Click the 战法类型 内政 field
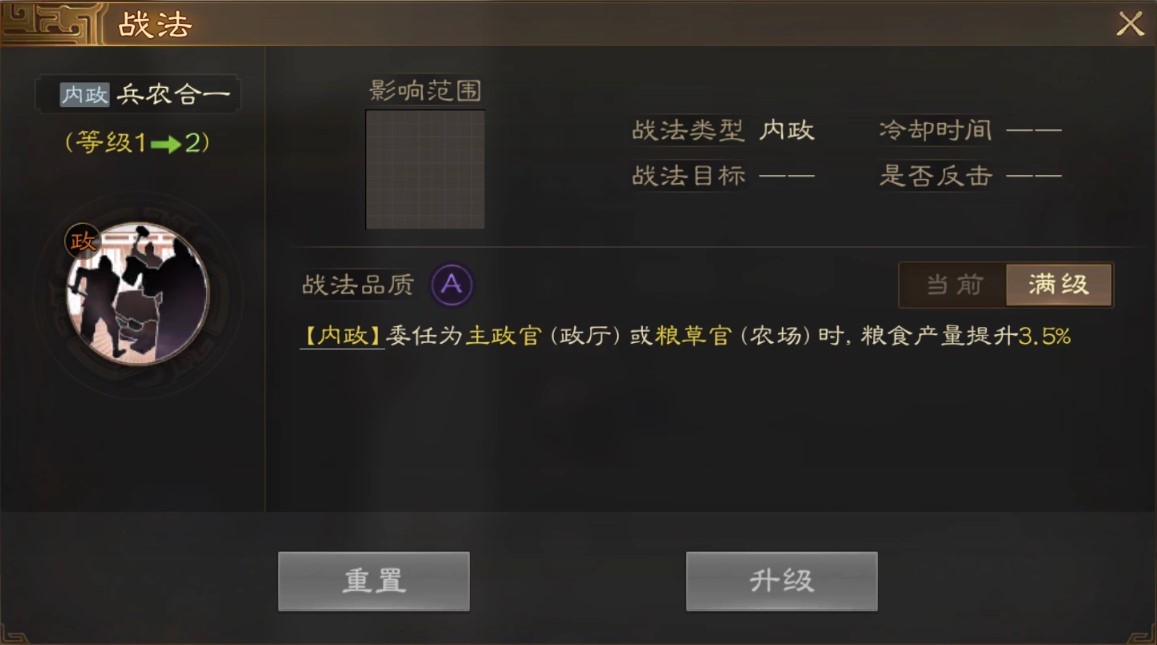Viewport: 1157px width, 645px height. 723,131
